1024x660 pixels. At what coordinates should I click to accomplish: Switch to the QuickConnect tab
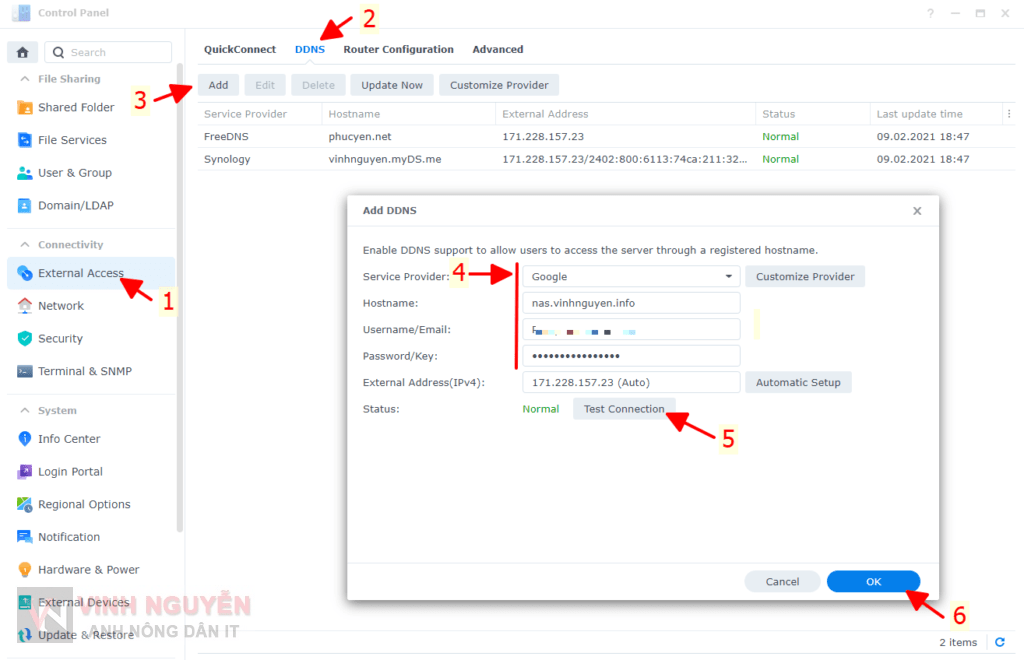coord(240,49)
